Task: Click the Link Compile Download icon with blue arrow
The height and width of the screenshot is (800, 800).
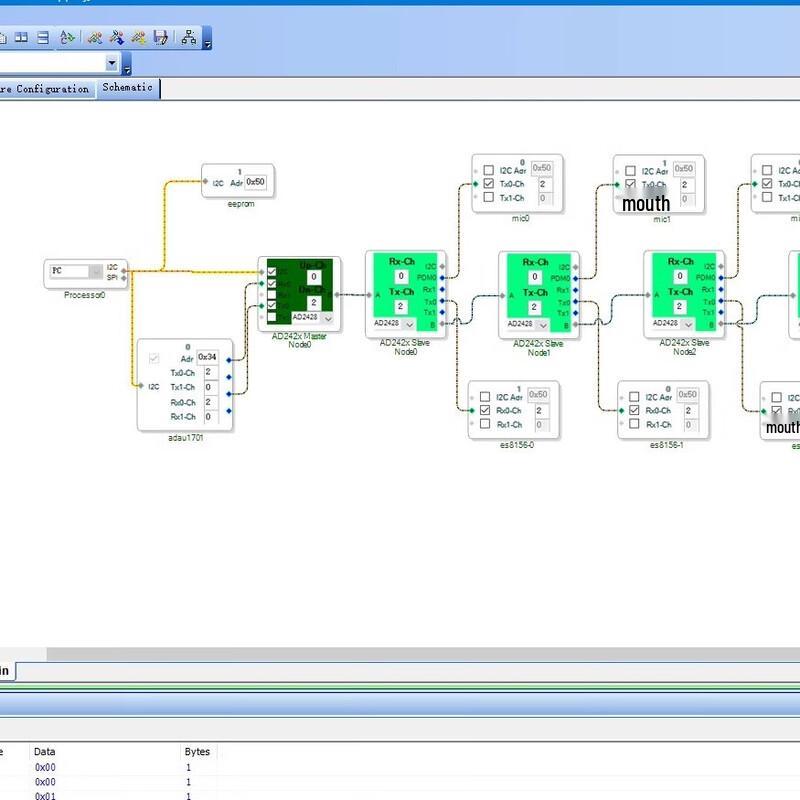Action: click(116, 37)
